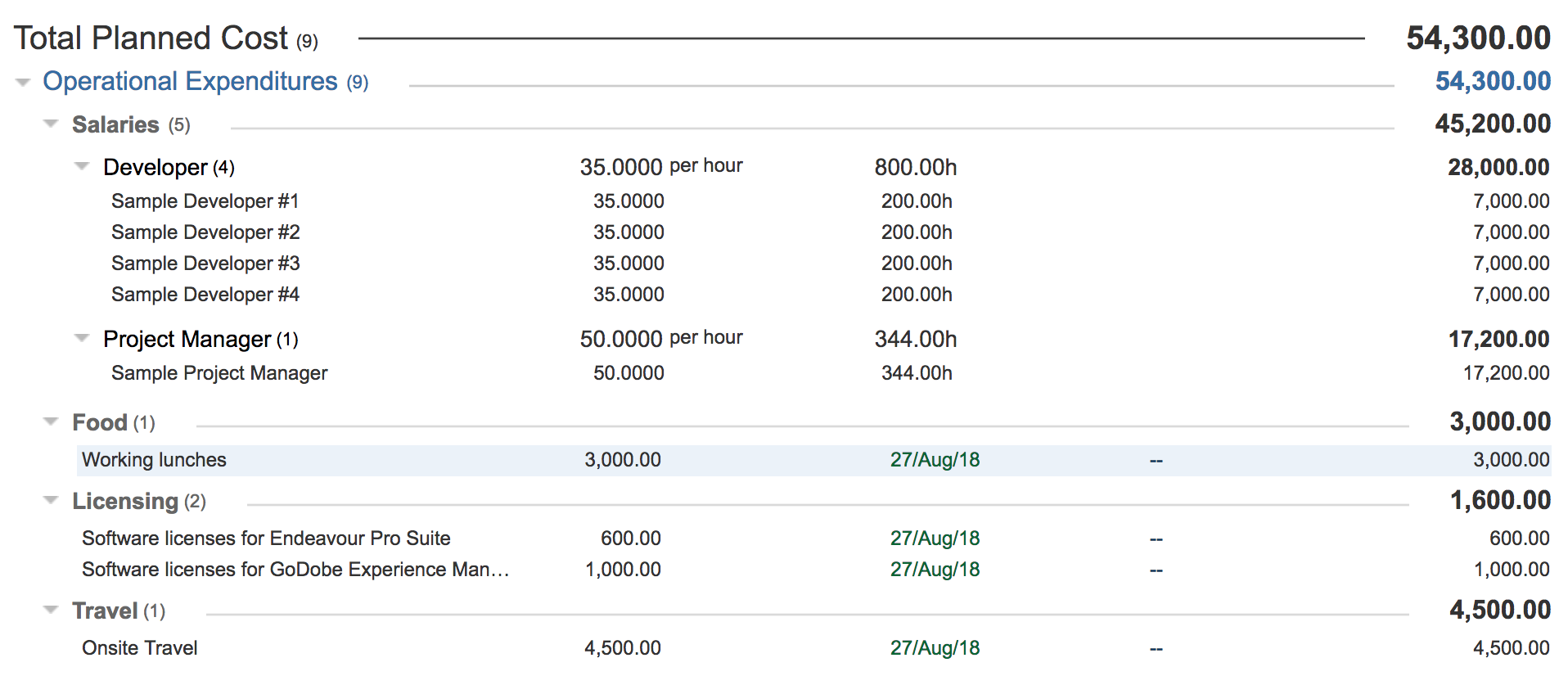
Task: Open the Operational Expenditures link
Action: point(190,81)
